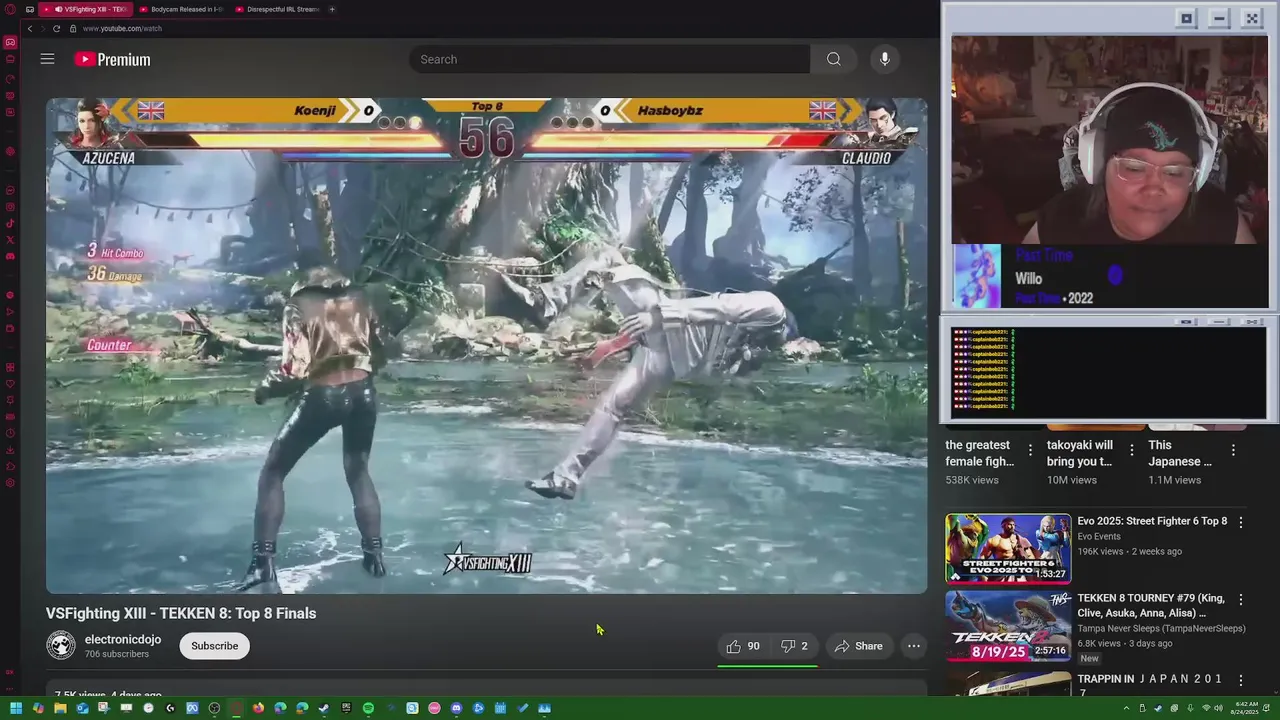View site info via address bar padlock

point(72,28)
